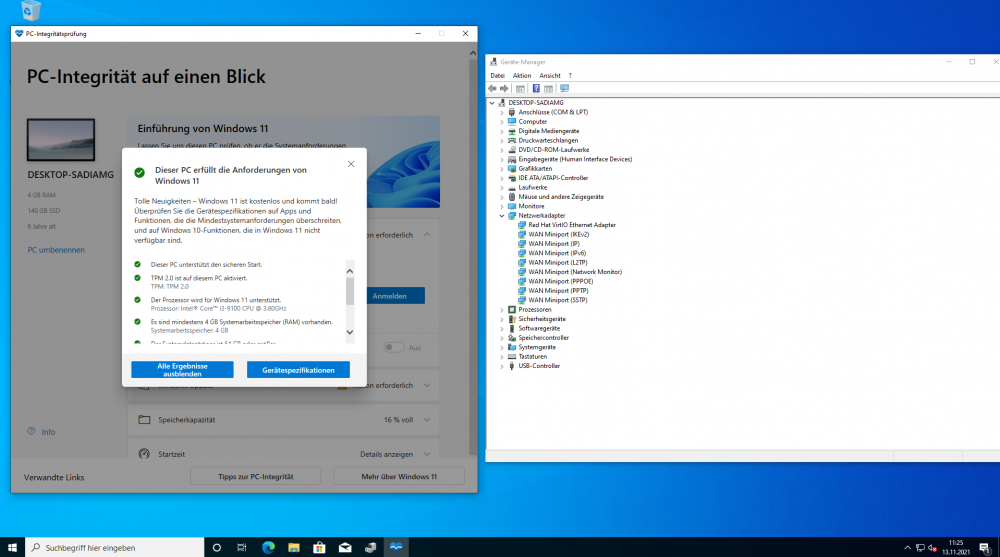
Task: Select the Tastaturen keyboard icon
Action: click(511, 357)
